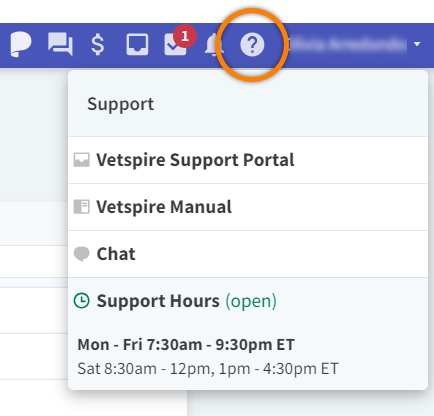Click the Chat bubble icon in menu
The width and height of the screenshot is (434, 416).
pos(82,254)
